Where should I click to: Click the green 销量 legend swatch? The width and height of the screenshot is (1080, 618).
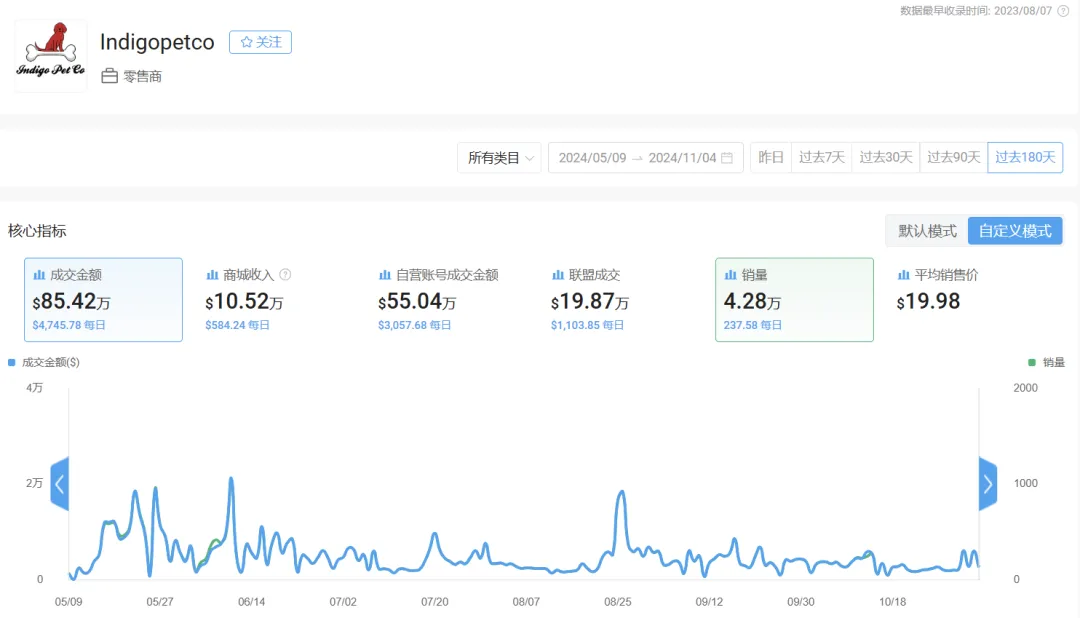tap(1032, 362)
